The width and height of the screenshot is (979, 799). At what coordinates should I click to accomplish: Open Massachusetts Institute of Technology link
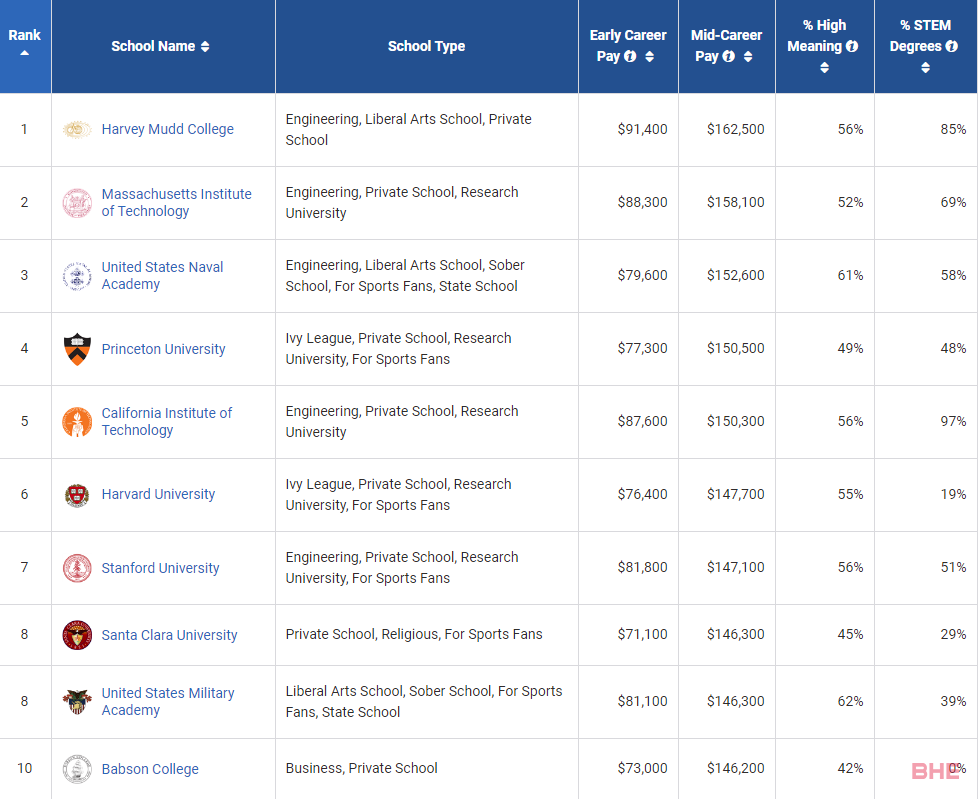pos(176,202)
